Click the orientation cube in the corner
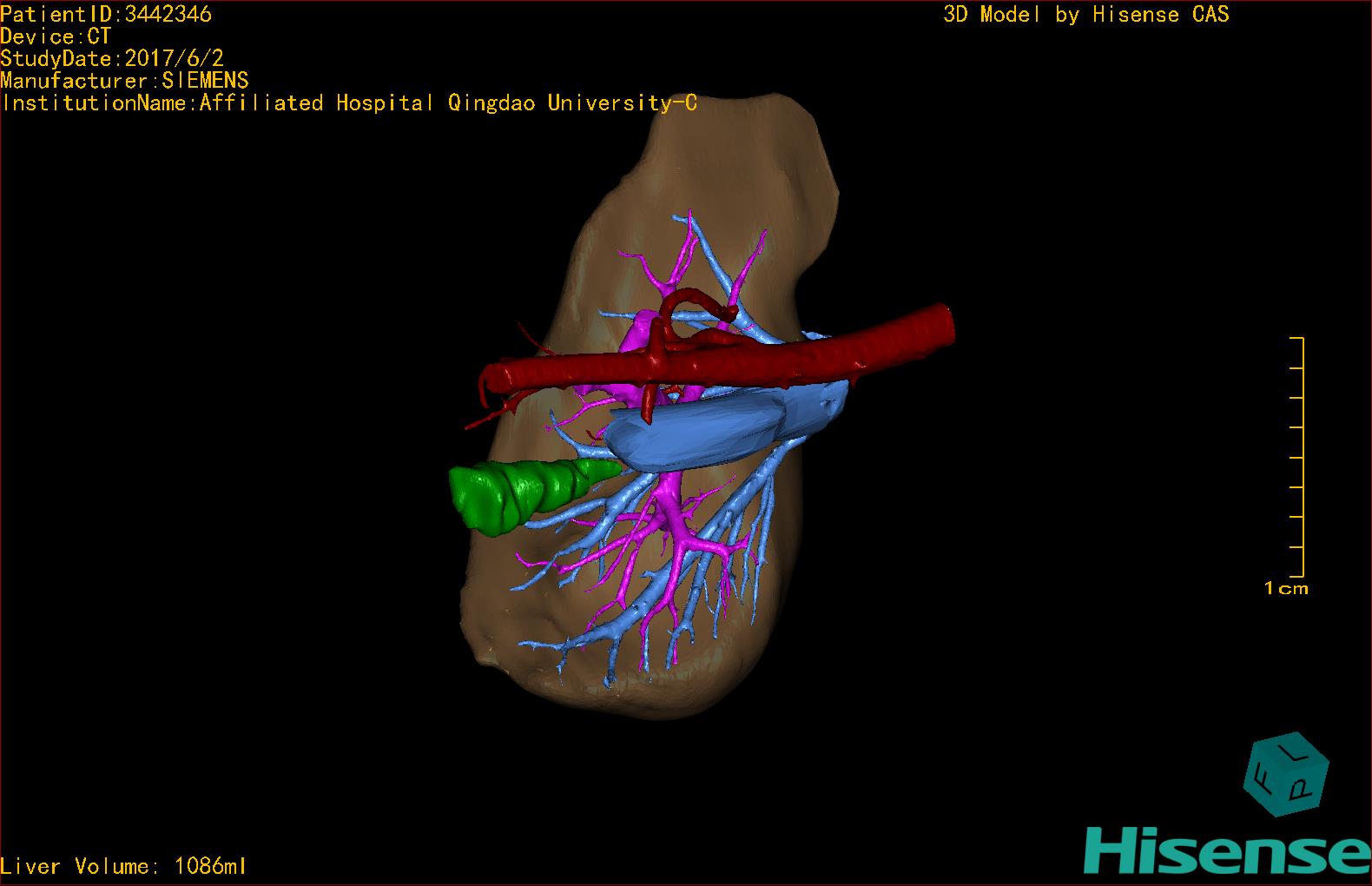The image size is (1372, 886). (1286, 774)
